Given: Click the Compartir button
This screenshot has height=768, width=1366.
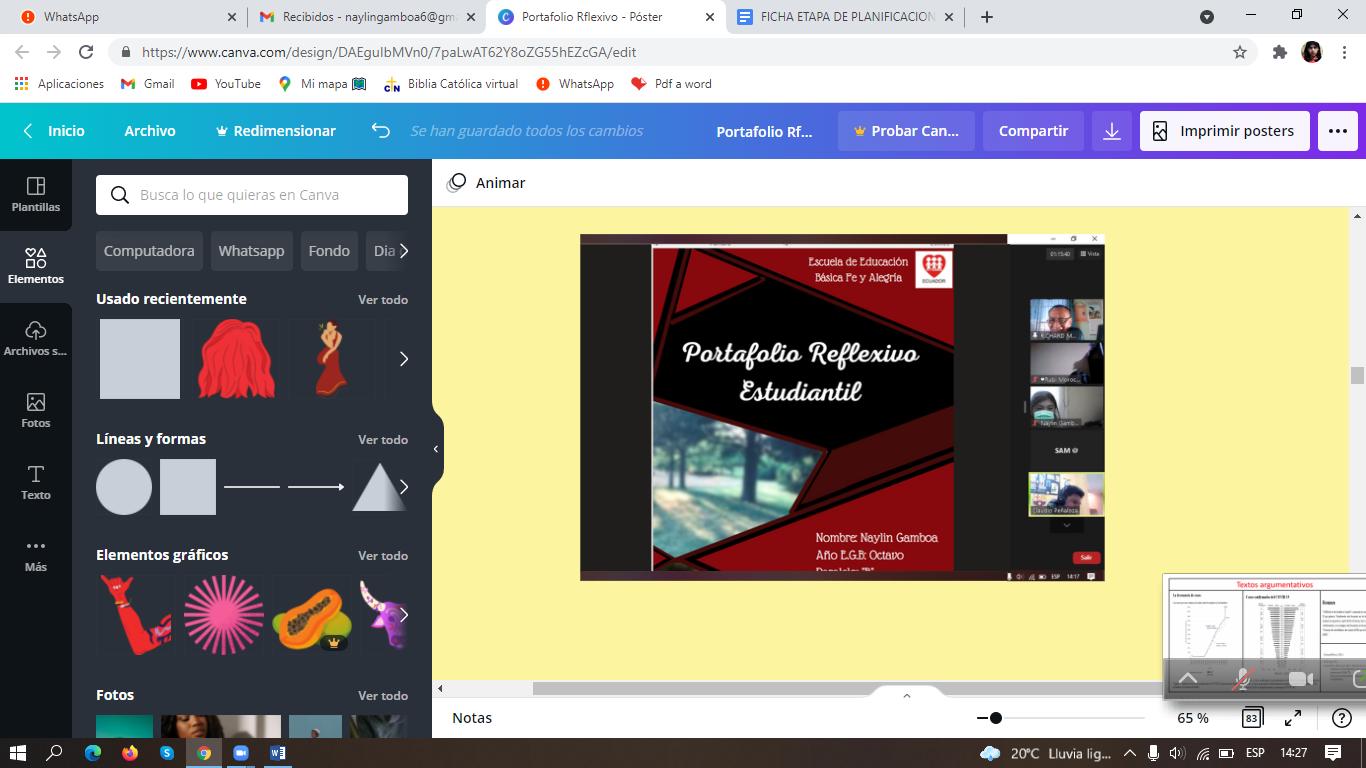Looking at the screenshot, I should tap(1033, 131).
